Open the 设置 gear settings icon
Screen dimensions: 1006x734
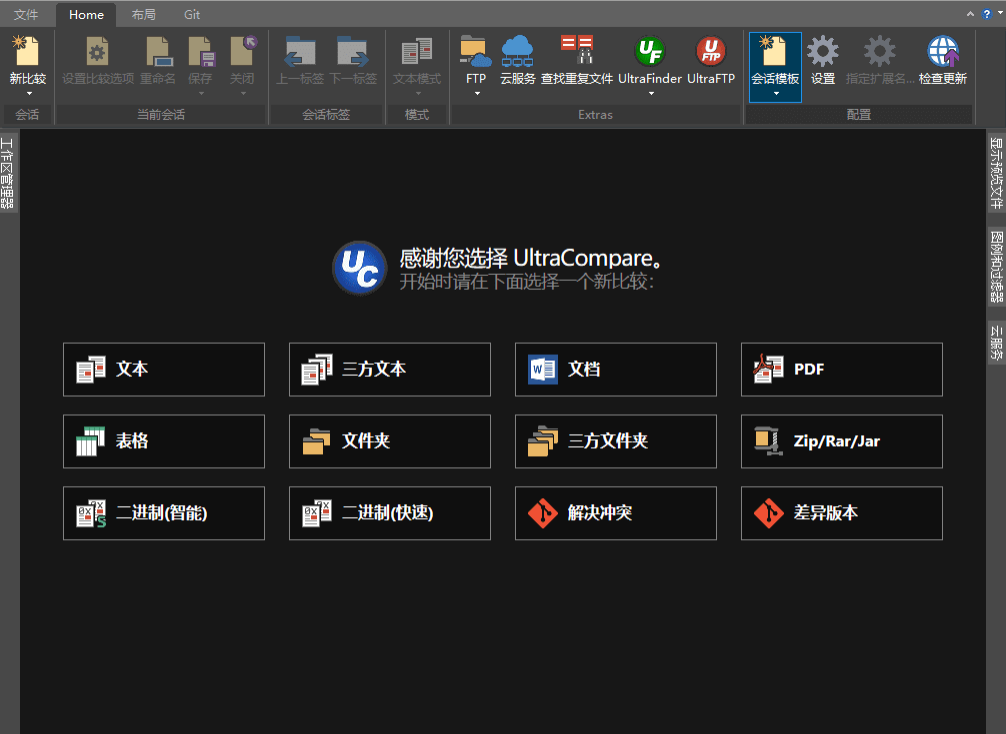point(823,51)
